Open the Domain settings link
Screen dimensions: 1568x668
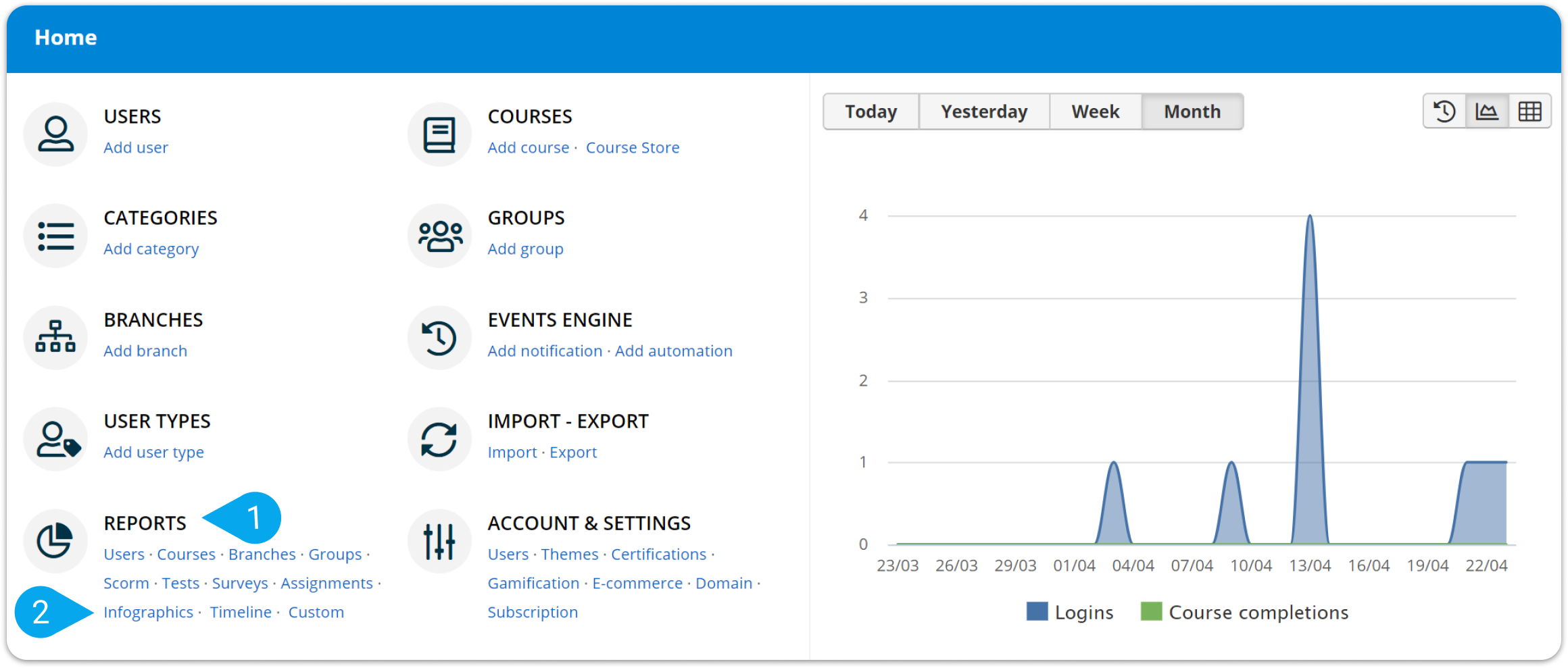pyautogui.click(x=724, y=584)
